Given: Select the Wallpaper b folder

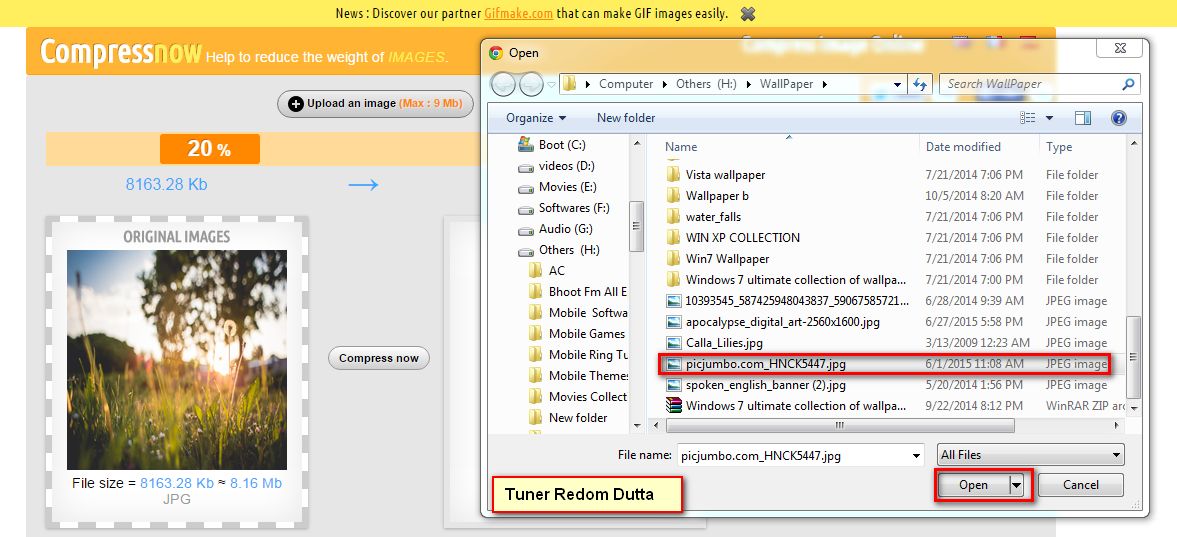Looking at the screenshot, I should 708,196.
